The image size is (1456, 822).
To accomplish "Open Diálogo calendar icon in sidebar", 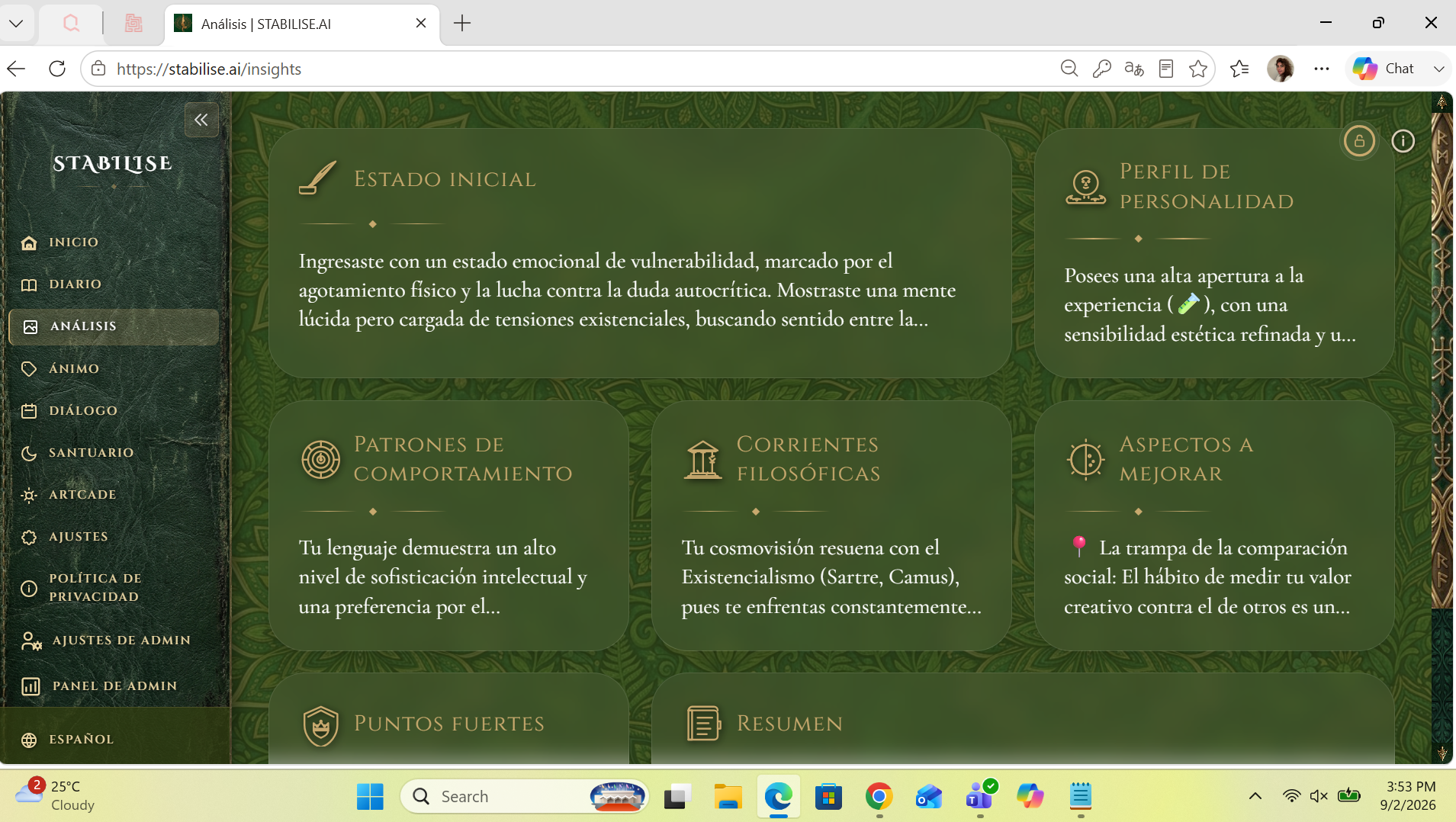I will point(29,411).
